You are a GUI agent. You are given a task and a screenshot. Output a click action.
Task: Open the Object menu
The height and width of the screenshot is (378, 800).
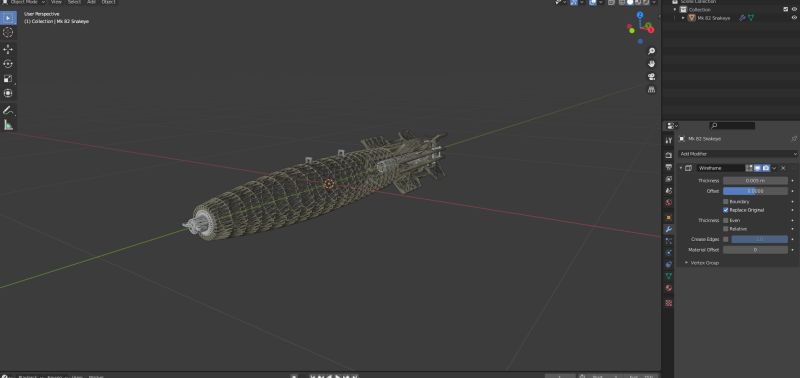[108, 2]
